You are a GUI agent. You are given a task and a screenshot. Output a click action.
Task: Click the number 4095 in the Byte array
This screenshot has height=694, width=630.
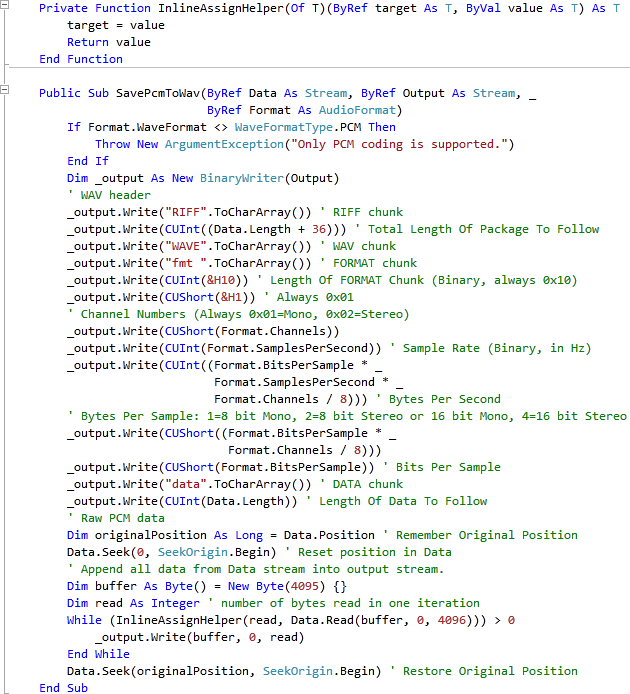point(305,586)
